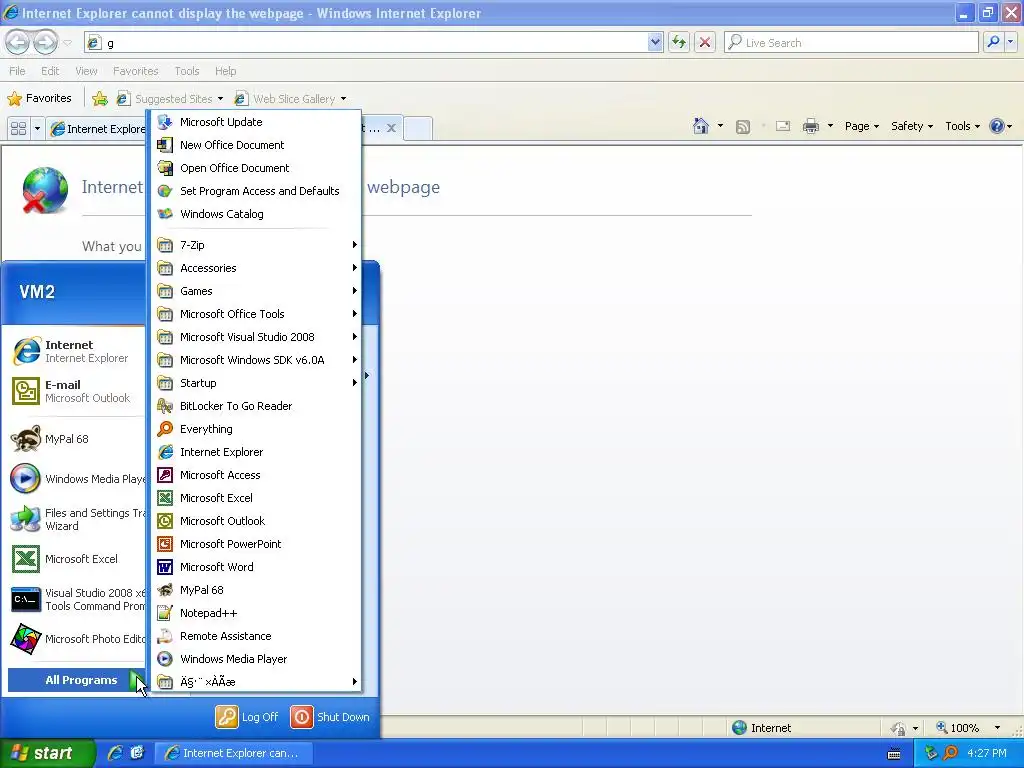Image resolution: width=1024 pixels, height=768 pixels.
Task: Open Set Program Access and Defaults
Action: click(x=256, y=191)
